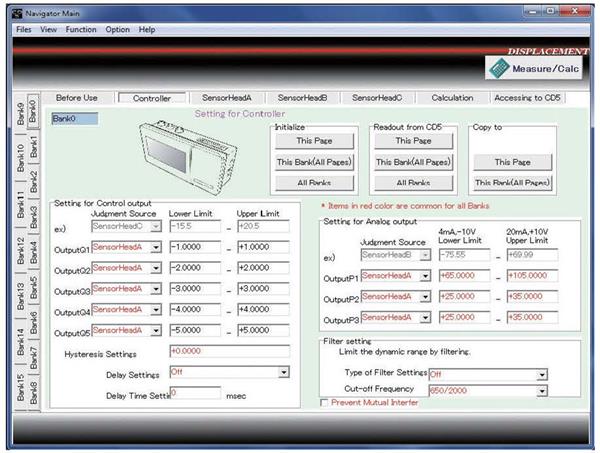Open OutputQ5 Judgment Source dropdown
The height and width of the screenshot is (453, 600).
click(156, 331)
